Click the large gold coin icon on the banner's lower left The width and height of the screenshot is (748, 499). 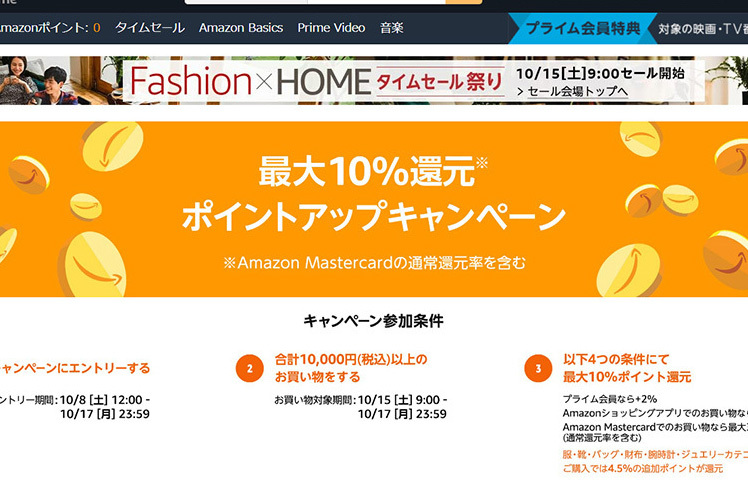[95, 264]
